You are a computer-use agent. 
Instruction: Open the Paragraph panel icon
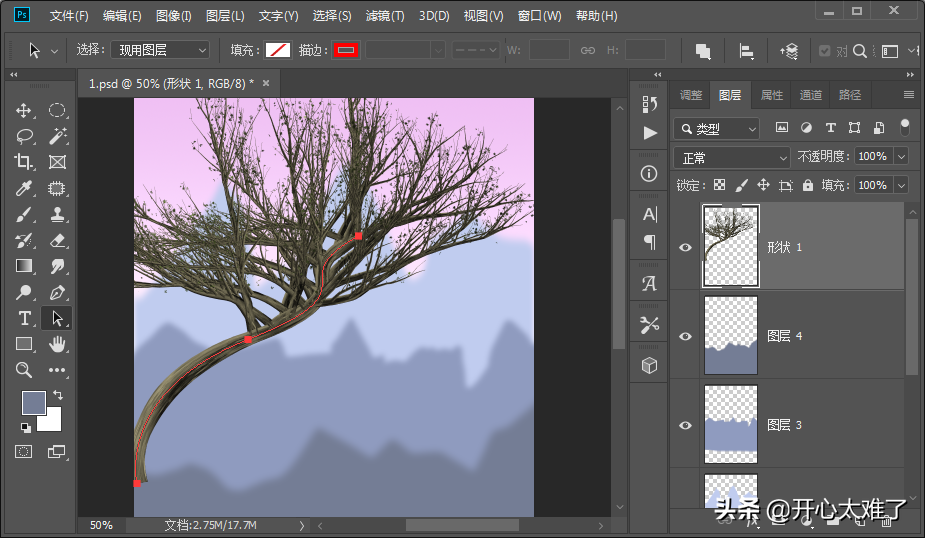650,242
